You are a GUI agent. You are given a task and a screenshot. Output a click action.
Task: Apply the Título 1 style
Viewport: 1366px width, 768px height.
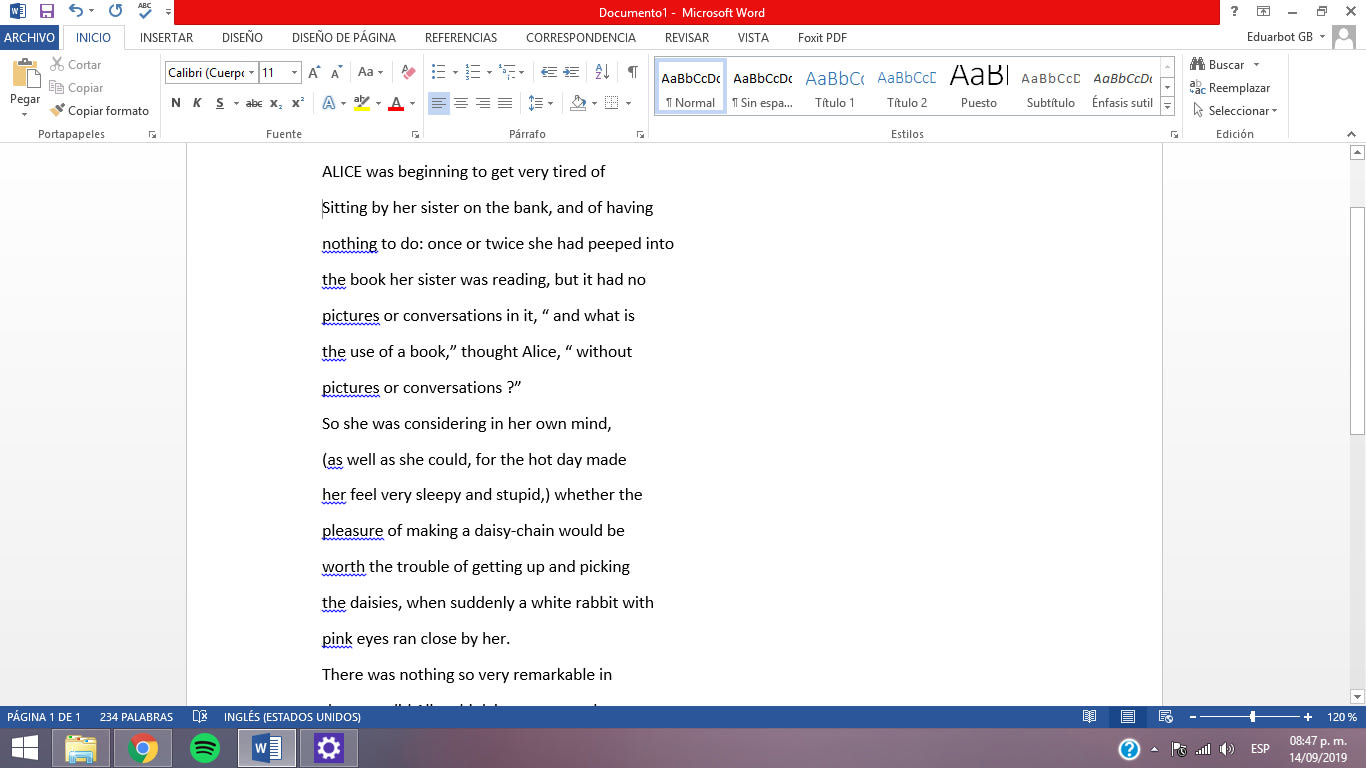pos(835,87)
